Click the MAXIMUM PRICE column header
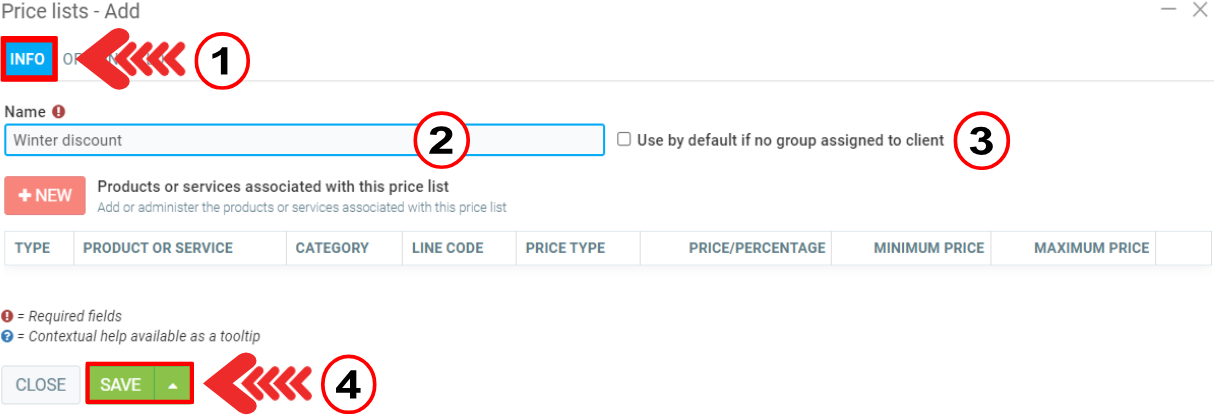 [x=1092, y=248]
